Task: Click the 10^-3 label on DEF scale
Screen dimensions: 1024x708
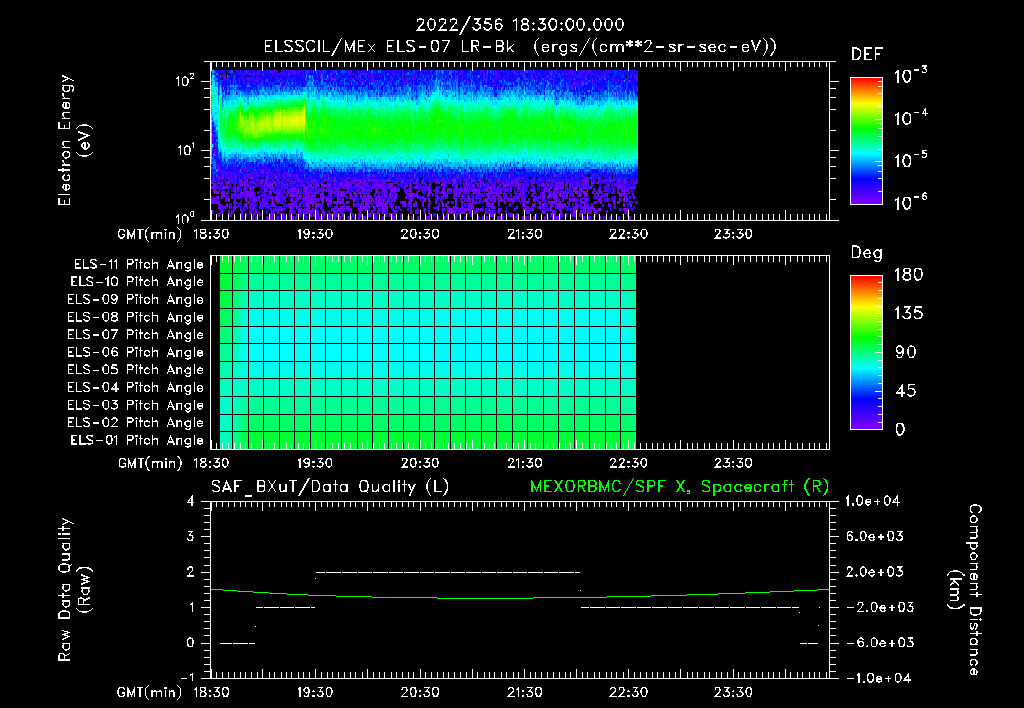Action: click(910, 76)
